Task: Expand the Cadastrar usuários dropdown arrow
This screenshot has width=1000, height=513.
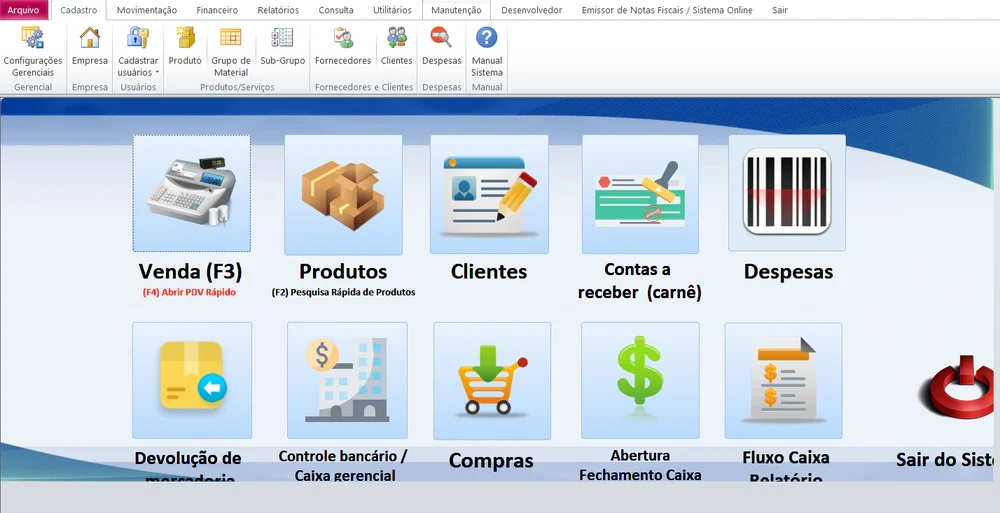Action: 157,73
